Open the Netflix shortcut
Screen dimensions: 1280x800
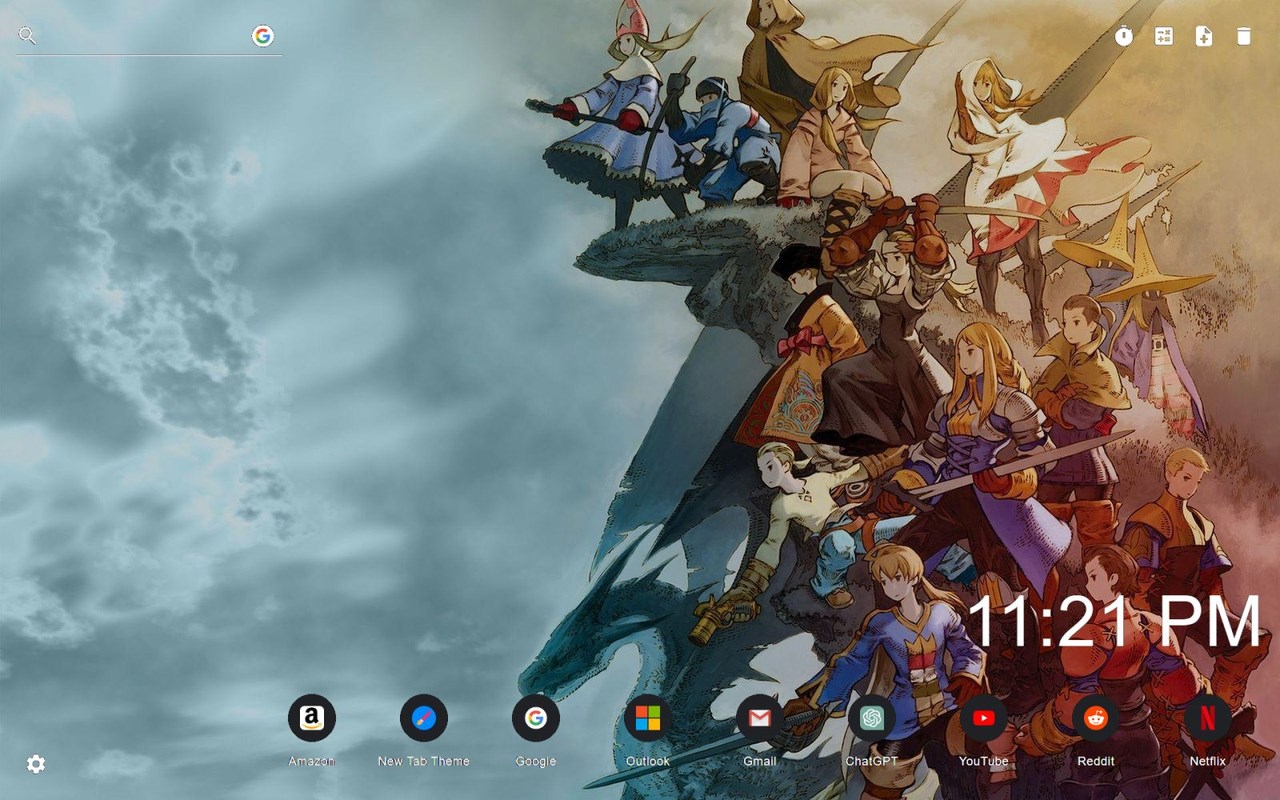[x=1208, y=718]
